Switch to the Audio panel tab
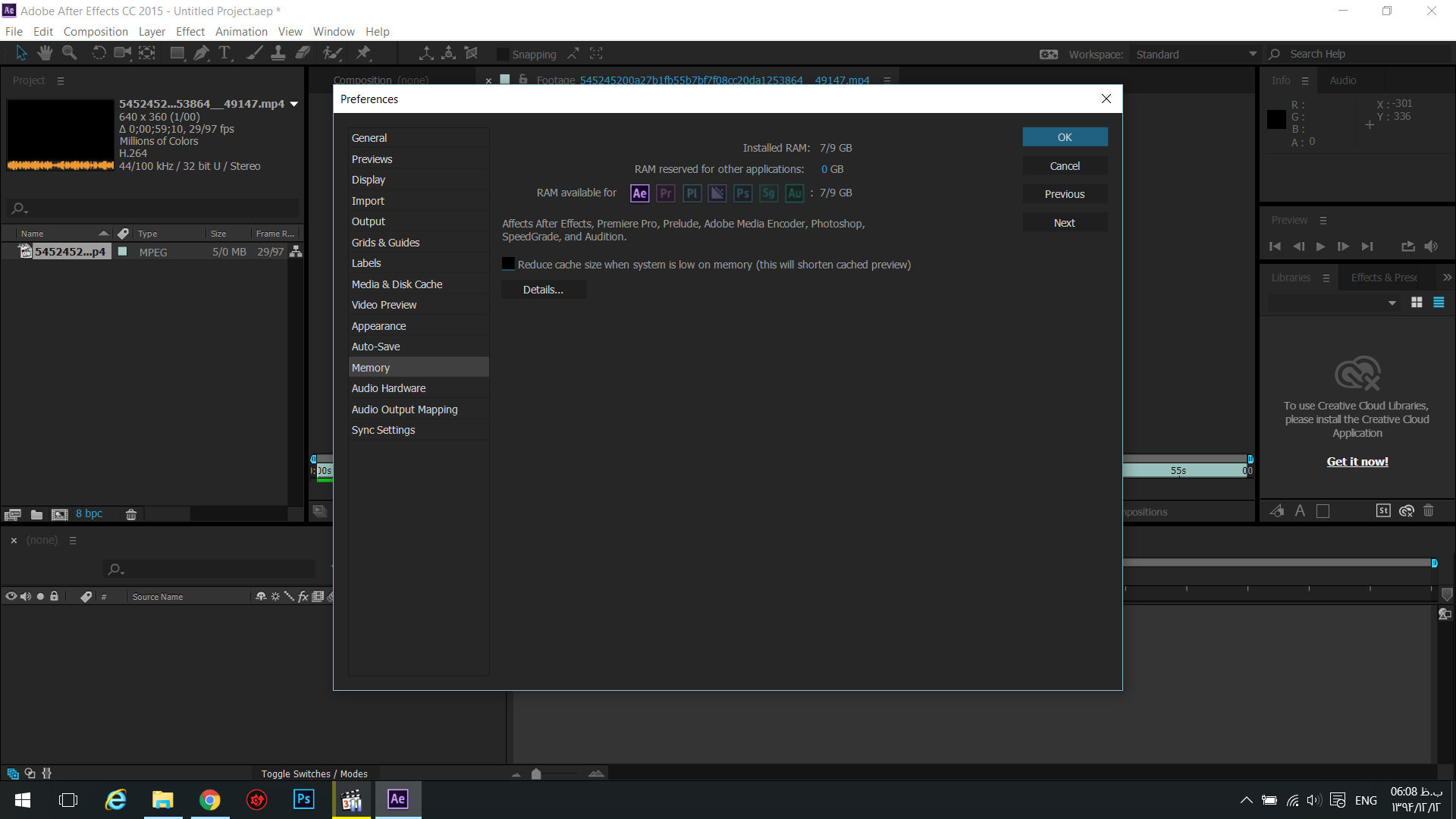The width and height of the screenshot is (1456, 819). click(x=1342, y=80)
